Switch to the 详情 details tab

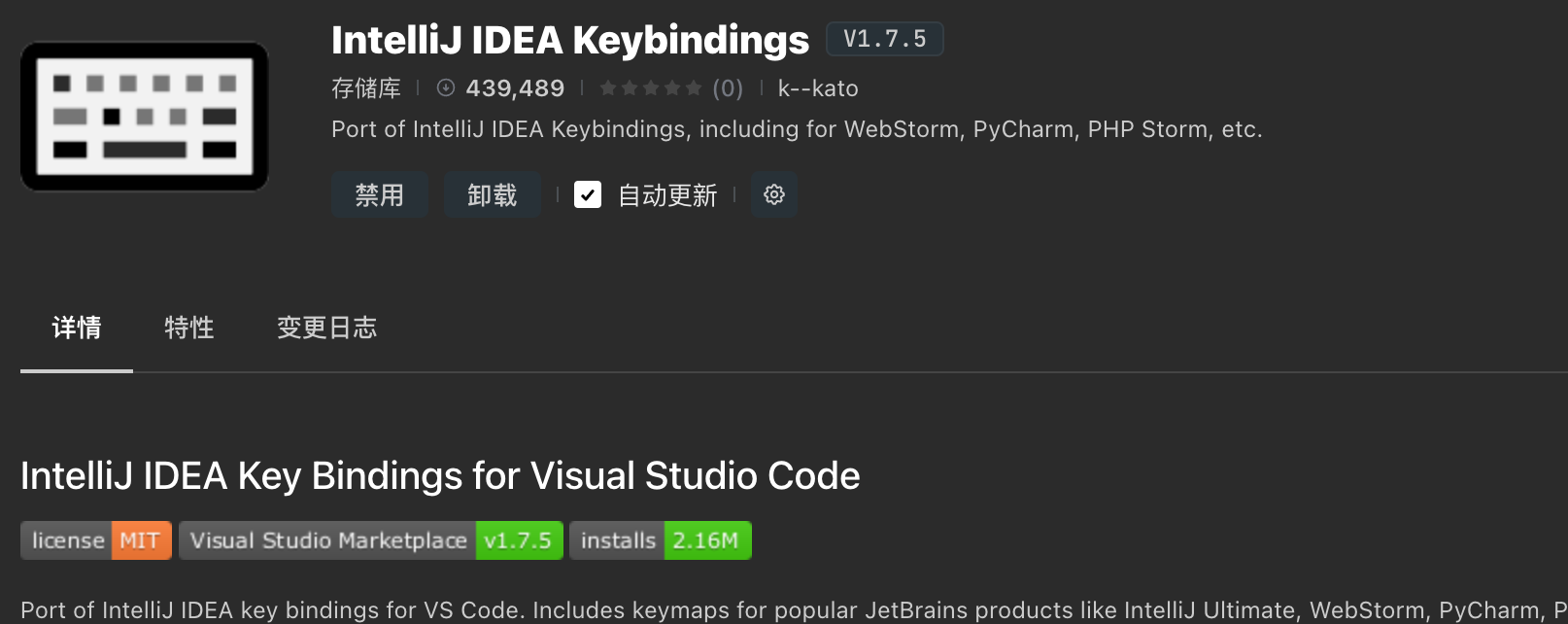(x=77, y=329)
